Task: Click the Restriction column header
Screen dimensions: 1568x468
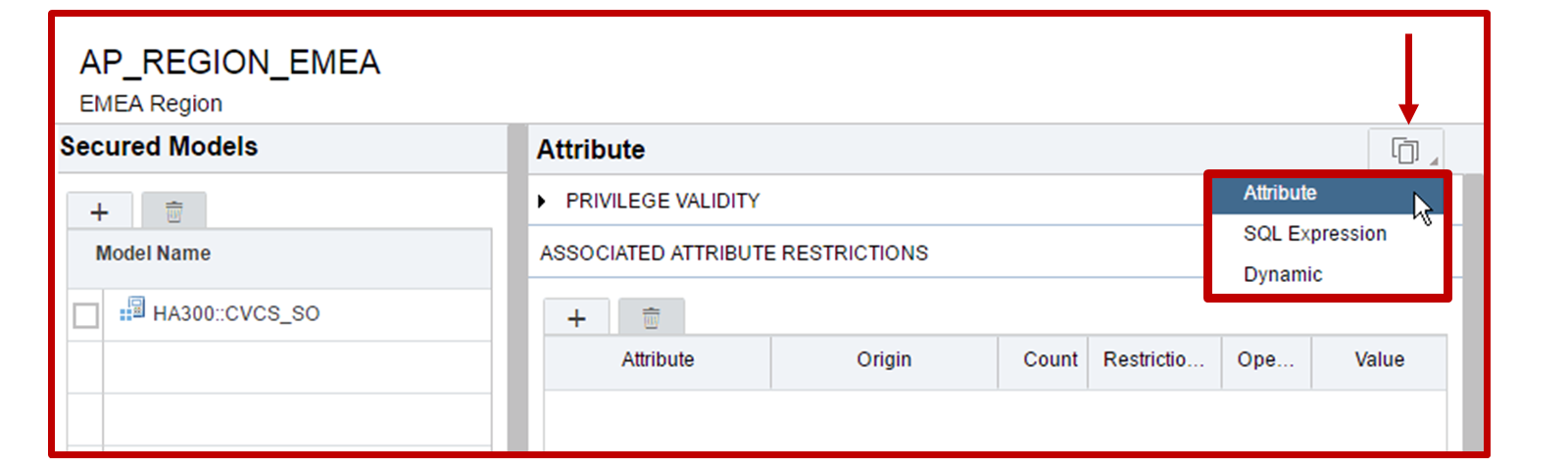Action: point(1153,360)
